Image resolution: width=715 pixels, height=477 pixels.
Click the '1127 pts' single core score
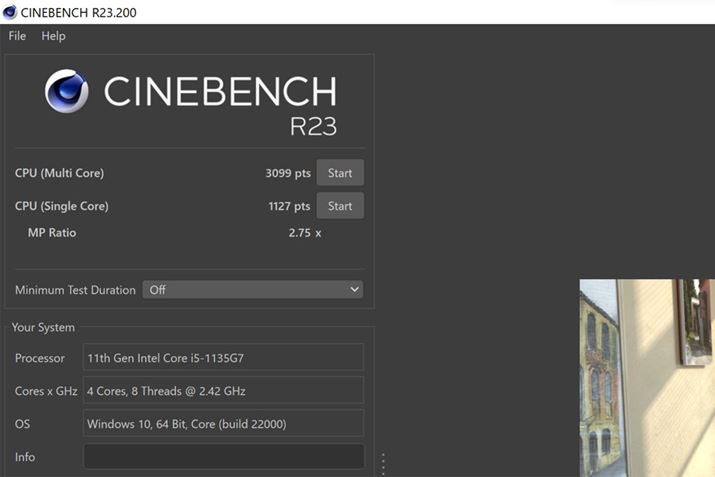tap(289, 206)
